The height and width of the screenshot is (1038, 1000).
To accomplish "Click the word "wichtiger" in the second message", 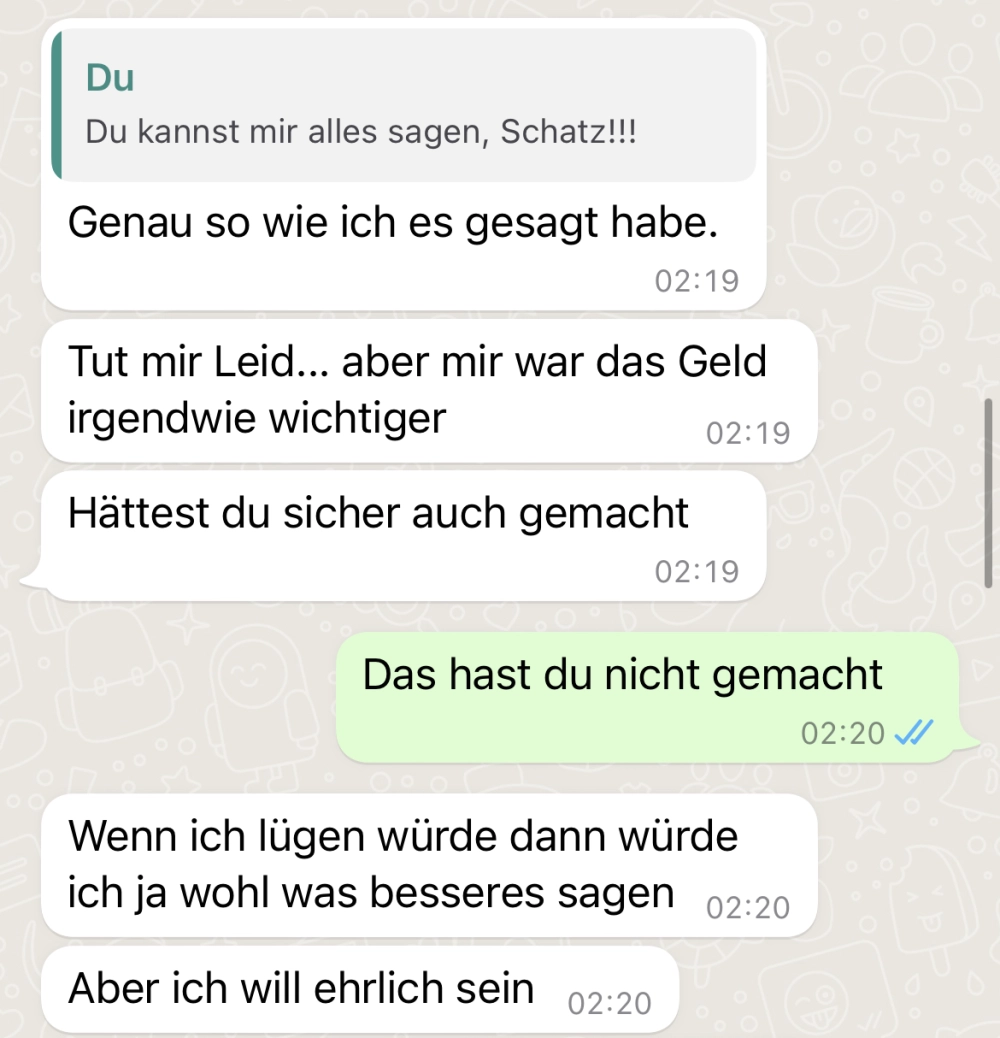I will 358,418.
